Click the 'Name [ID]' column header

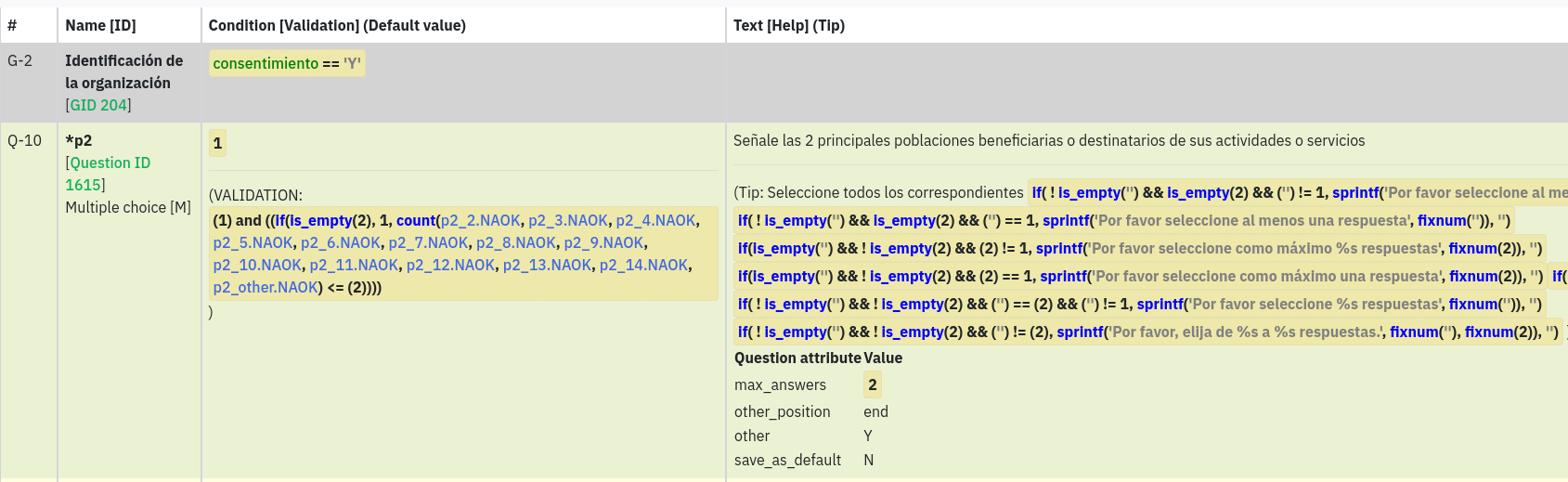pyautogui.click(x=100, y=25)
